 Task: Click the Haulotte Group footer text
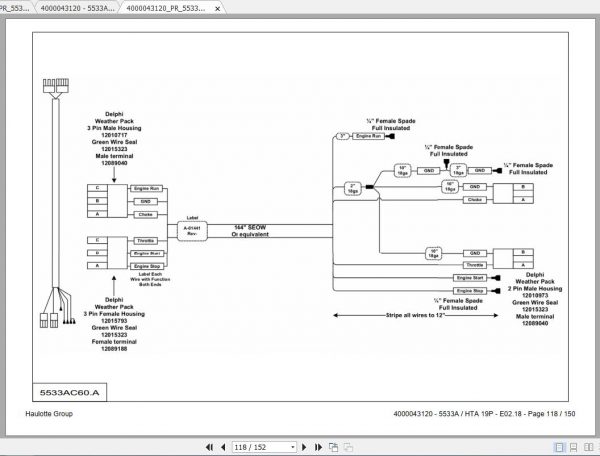point(49,414)
